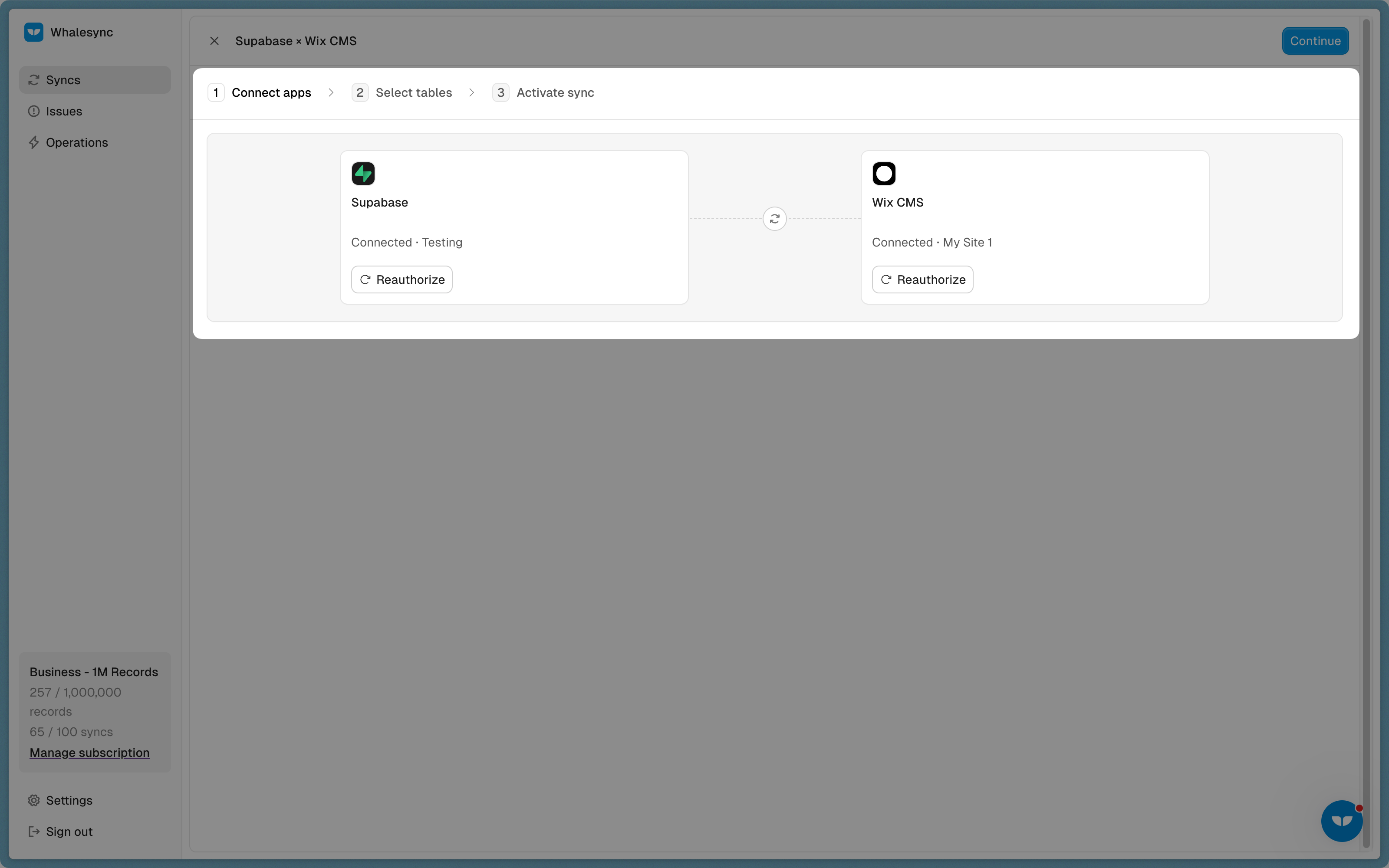Image resolution: width=1389 pixels, height=868 pixels.
Task: Click the '65 / 100 syncs' usage text
Action: click(71, 732)
